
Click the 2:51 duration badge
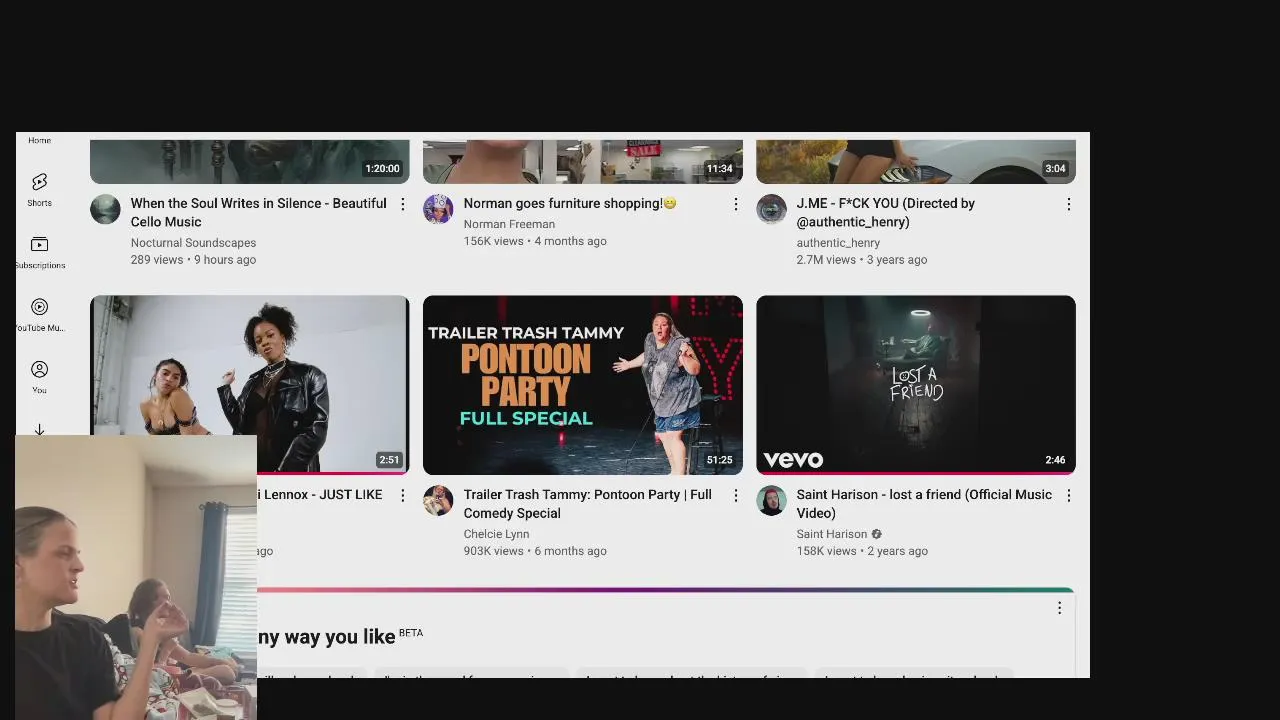389,460
